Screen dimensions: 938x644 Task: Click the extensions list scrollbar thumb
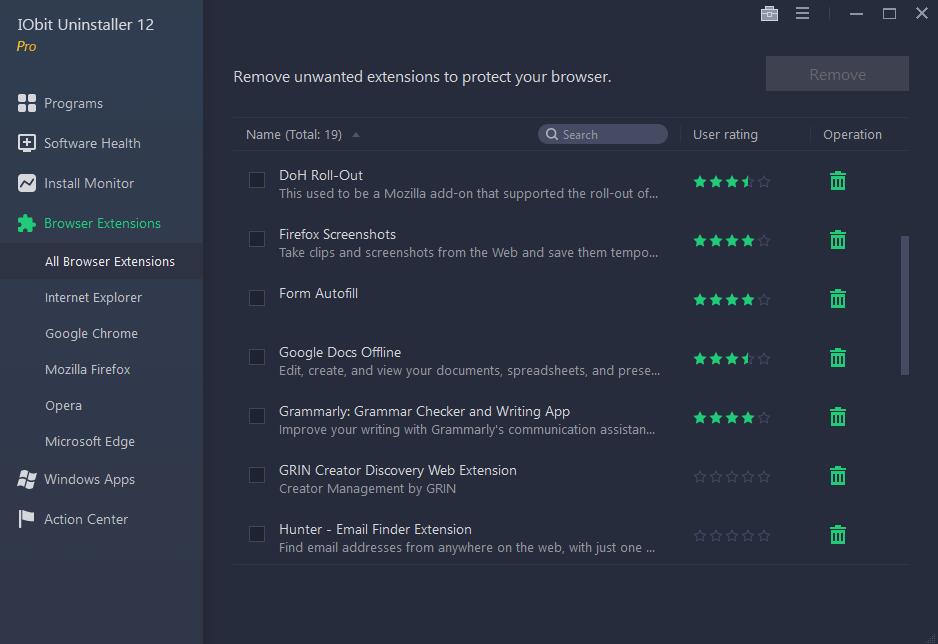pyautogui.click(x=904, y=306)
